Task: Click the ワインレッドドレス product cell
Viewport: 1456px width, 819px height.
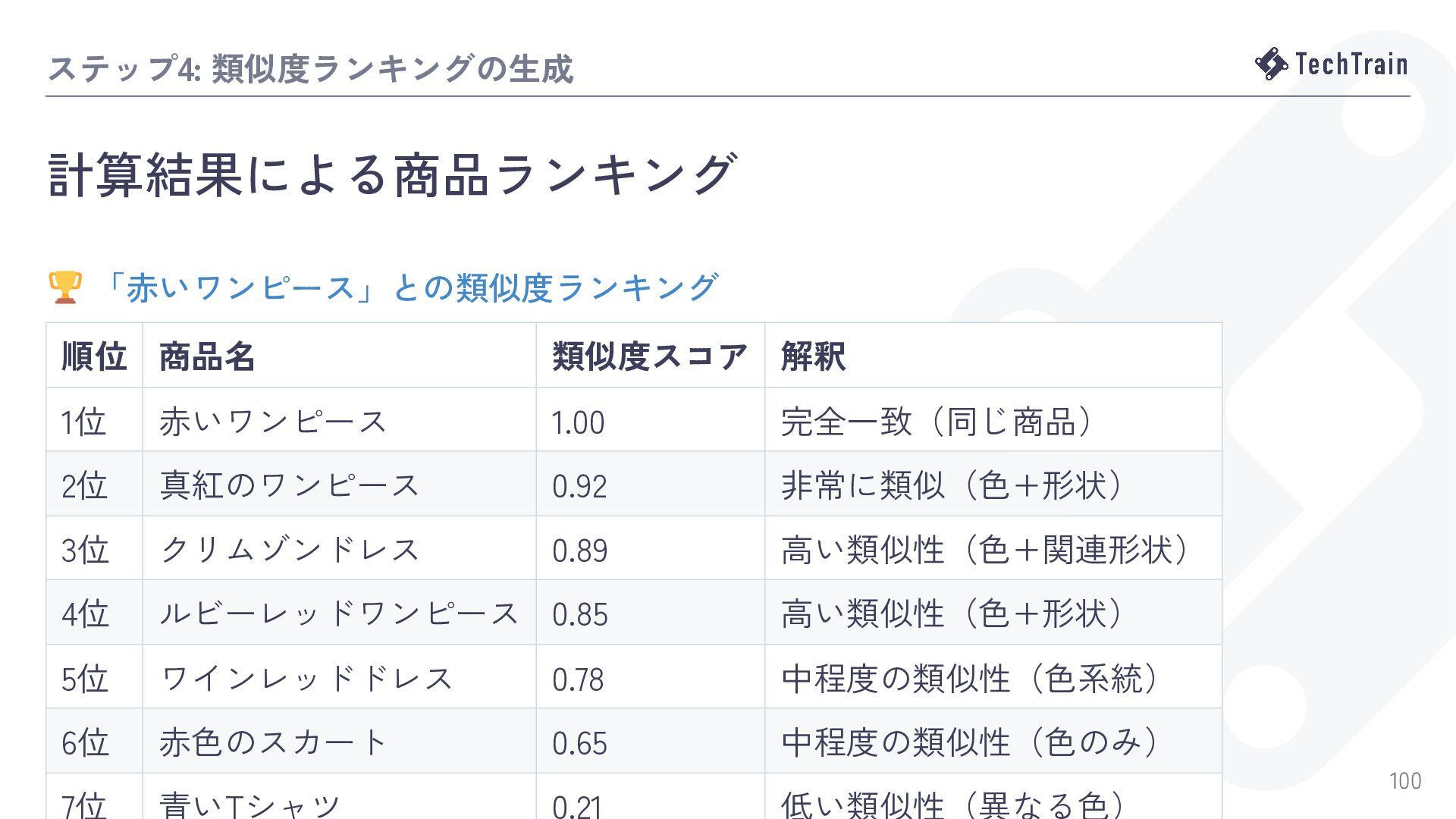Action: [339, 677]
